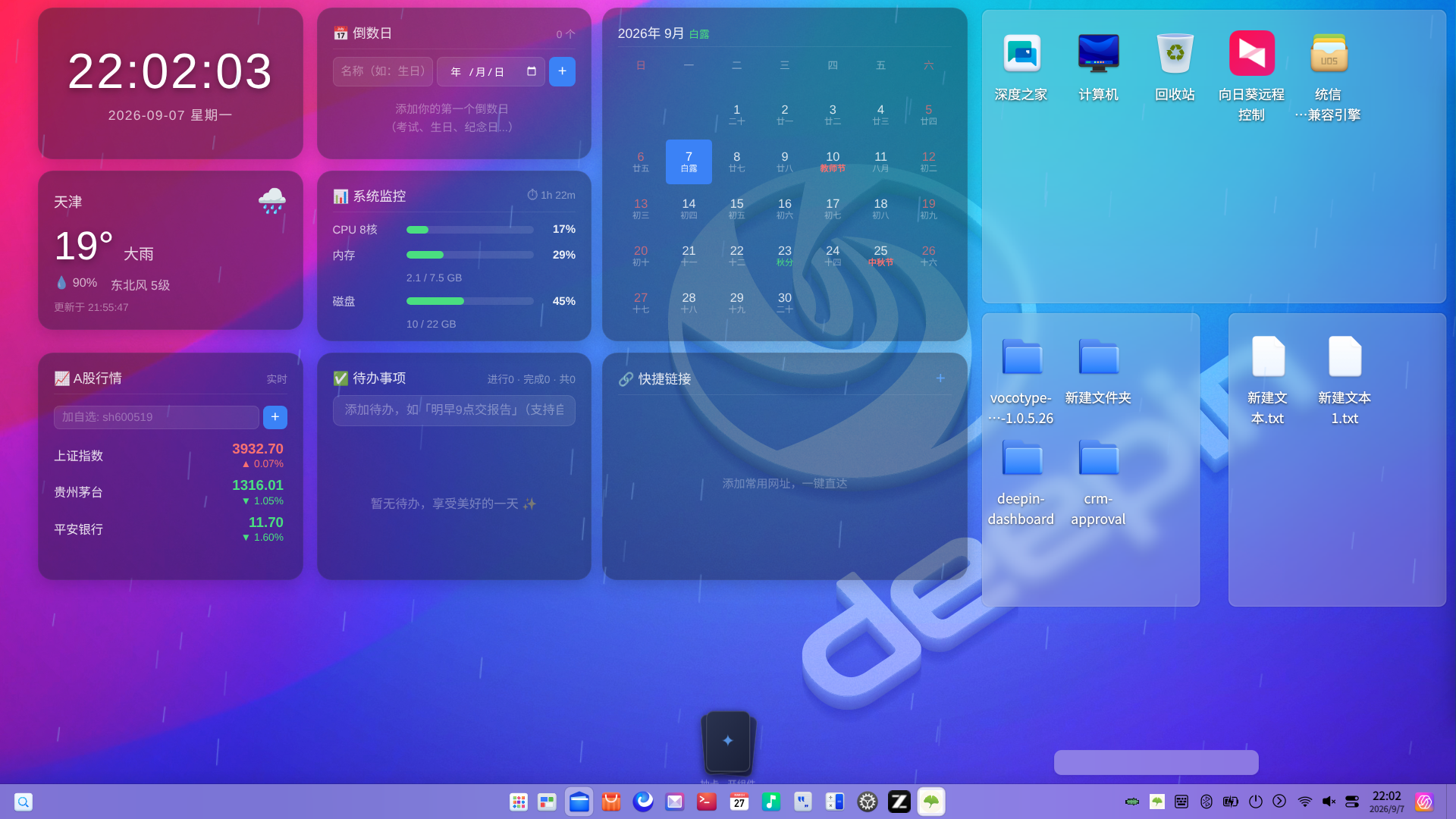Open the mail app in the dock
Viewport: 1456px width, 819px height.
coord(675,802)
